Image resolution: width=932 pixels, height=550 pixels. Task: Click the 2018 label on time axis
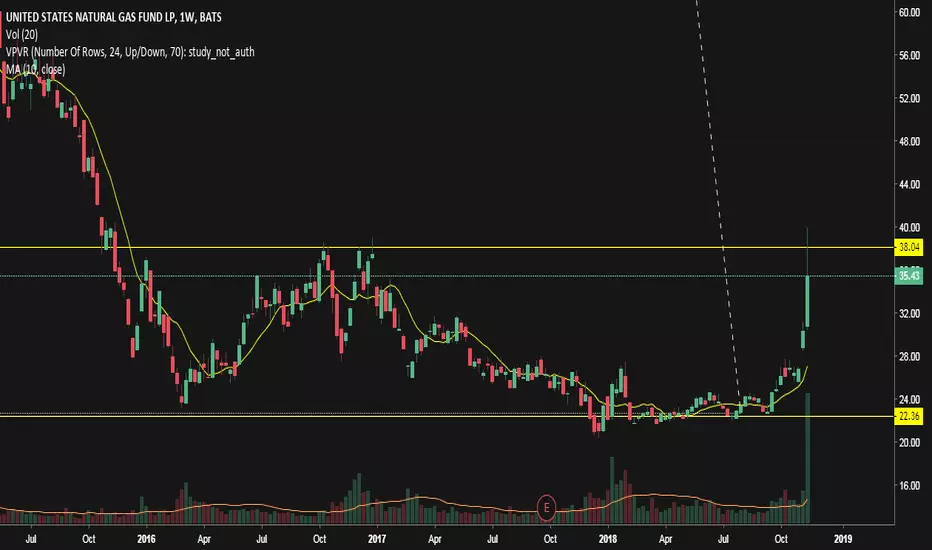click(x=607, y=539)
